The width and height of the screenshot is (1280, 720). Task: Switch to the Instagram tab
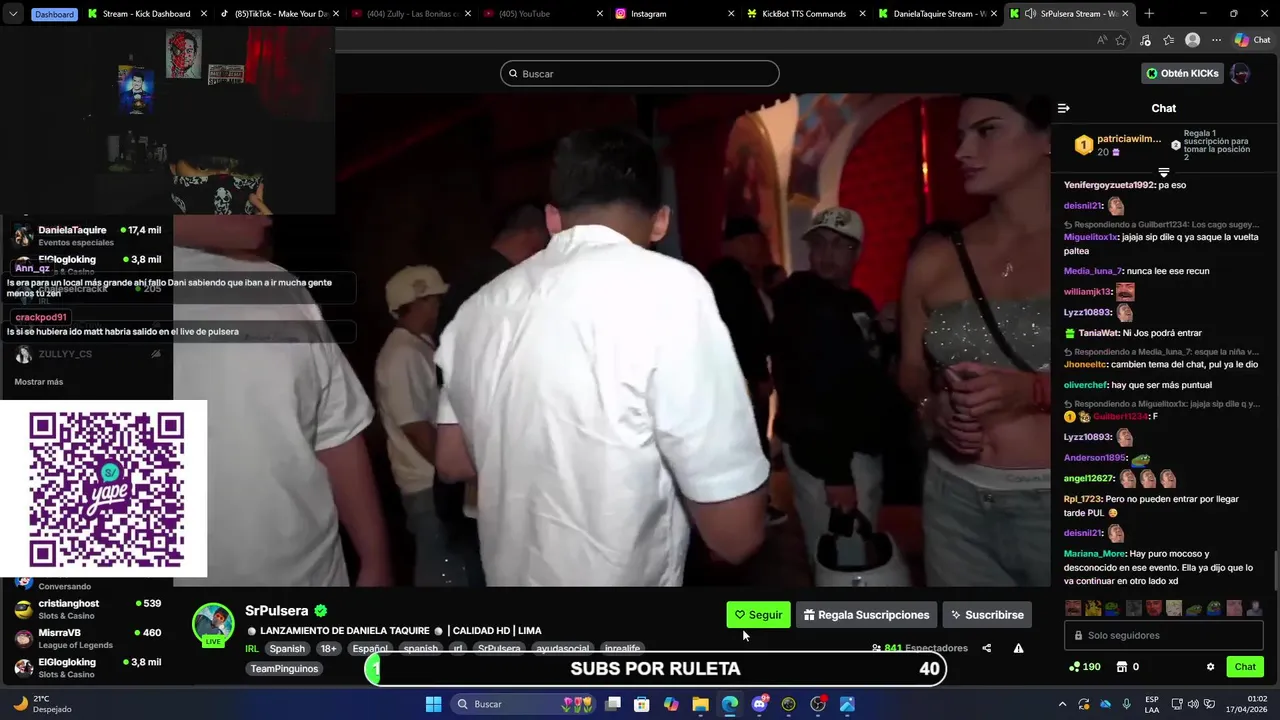point(675,14)
